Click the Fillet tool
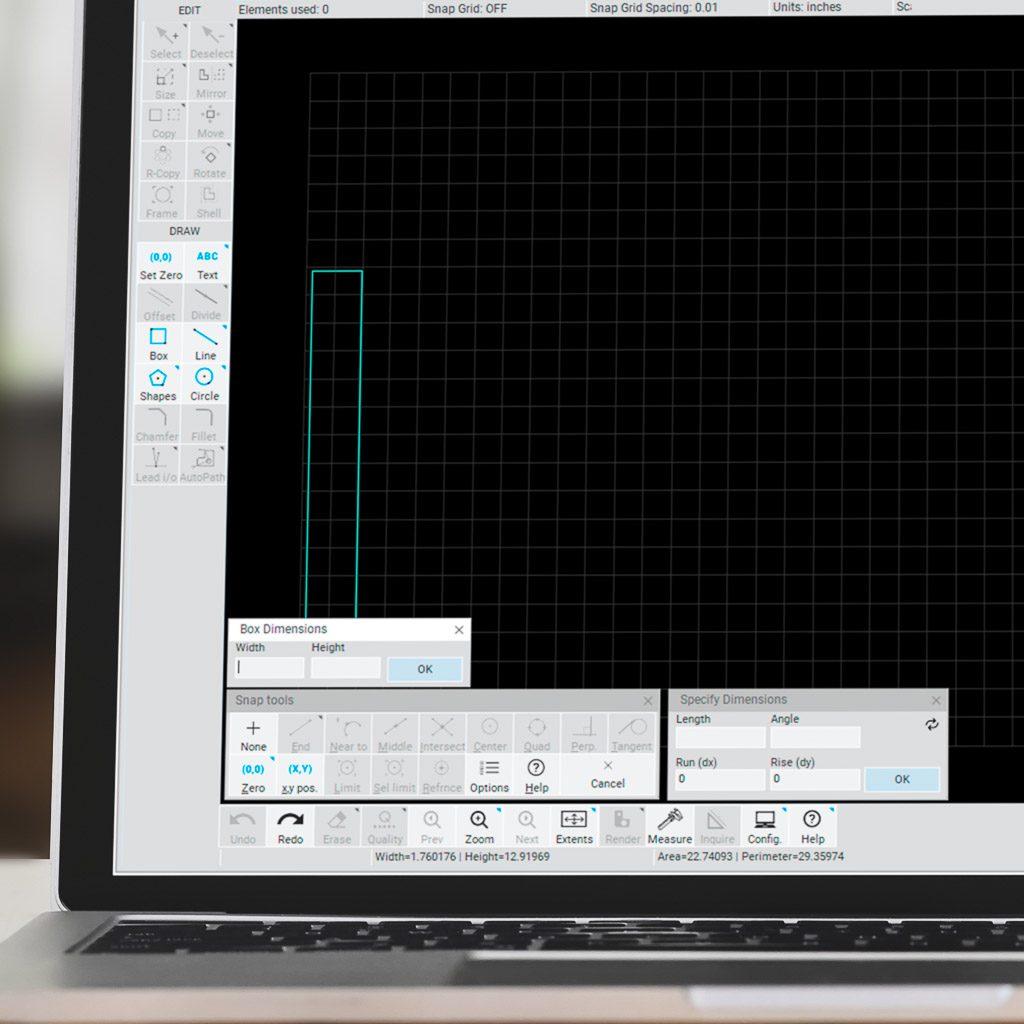 [x=204, y=424]
